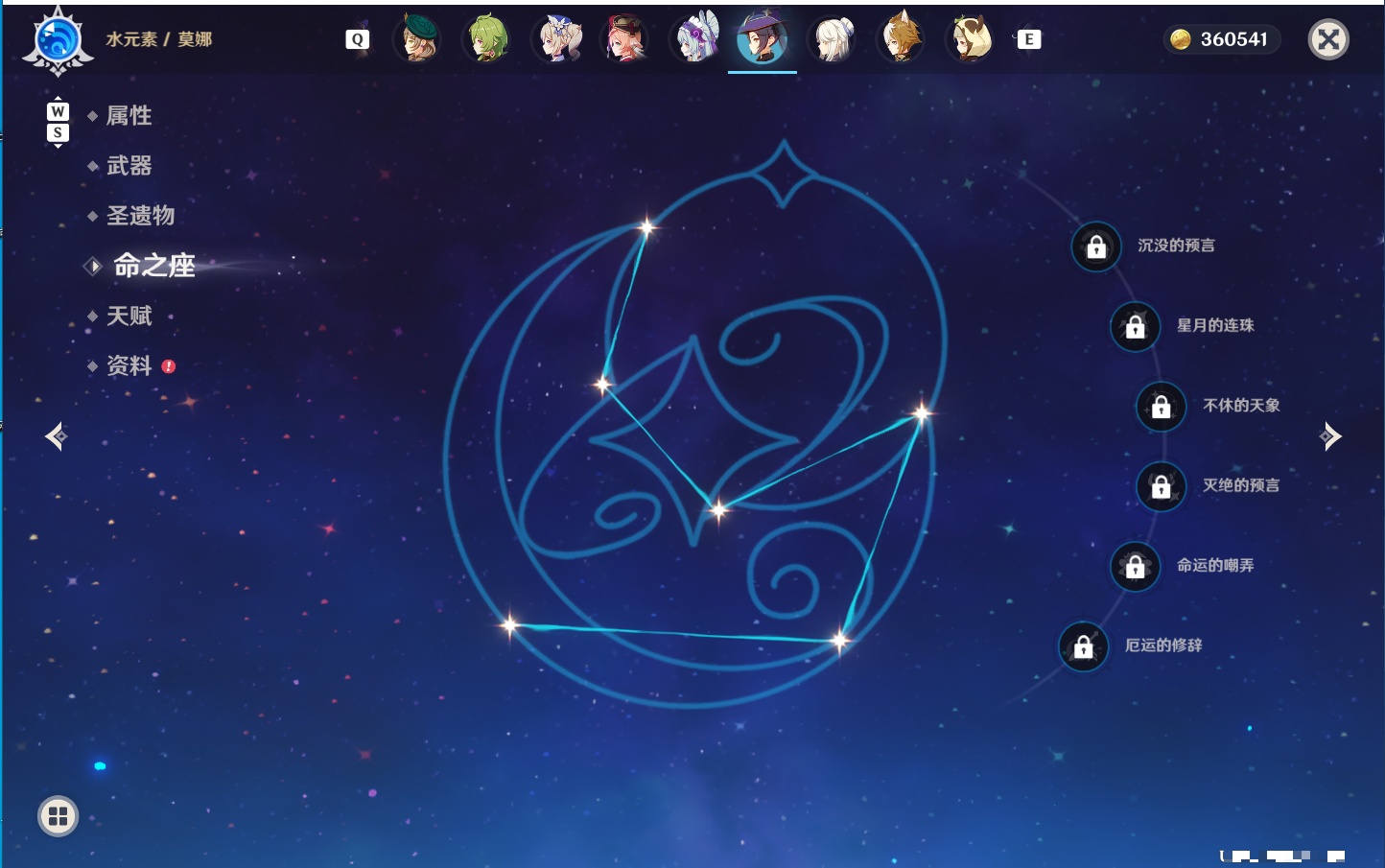Open the 天赋 talents menu
This screenshot has width=1385, height=868.
point(129,316)
